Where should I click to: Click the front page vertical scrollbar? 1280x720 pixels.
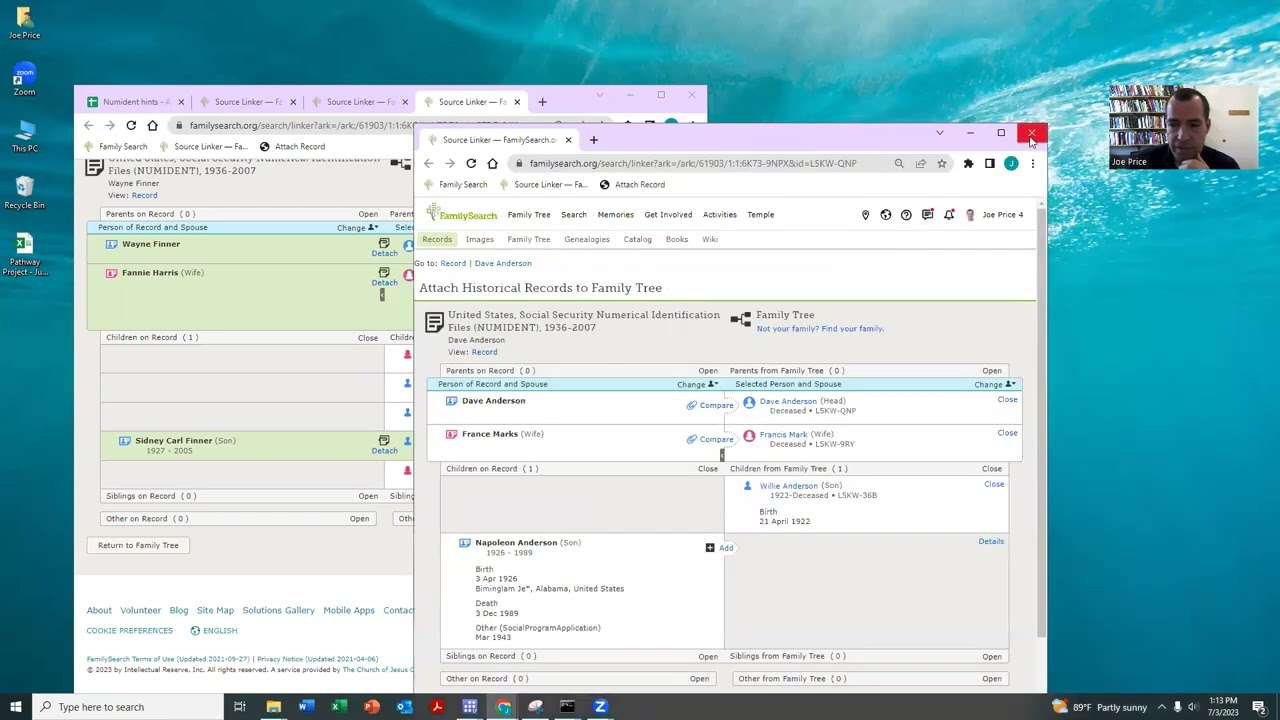point(1041,420)
